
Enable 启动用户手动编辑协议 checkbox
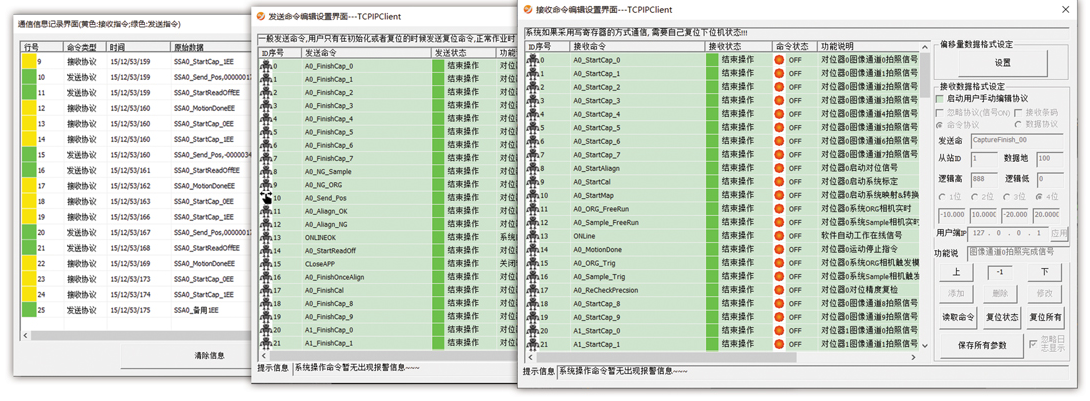tap(940, 99)
